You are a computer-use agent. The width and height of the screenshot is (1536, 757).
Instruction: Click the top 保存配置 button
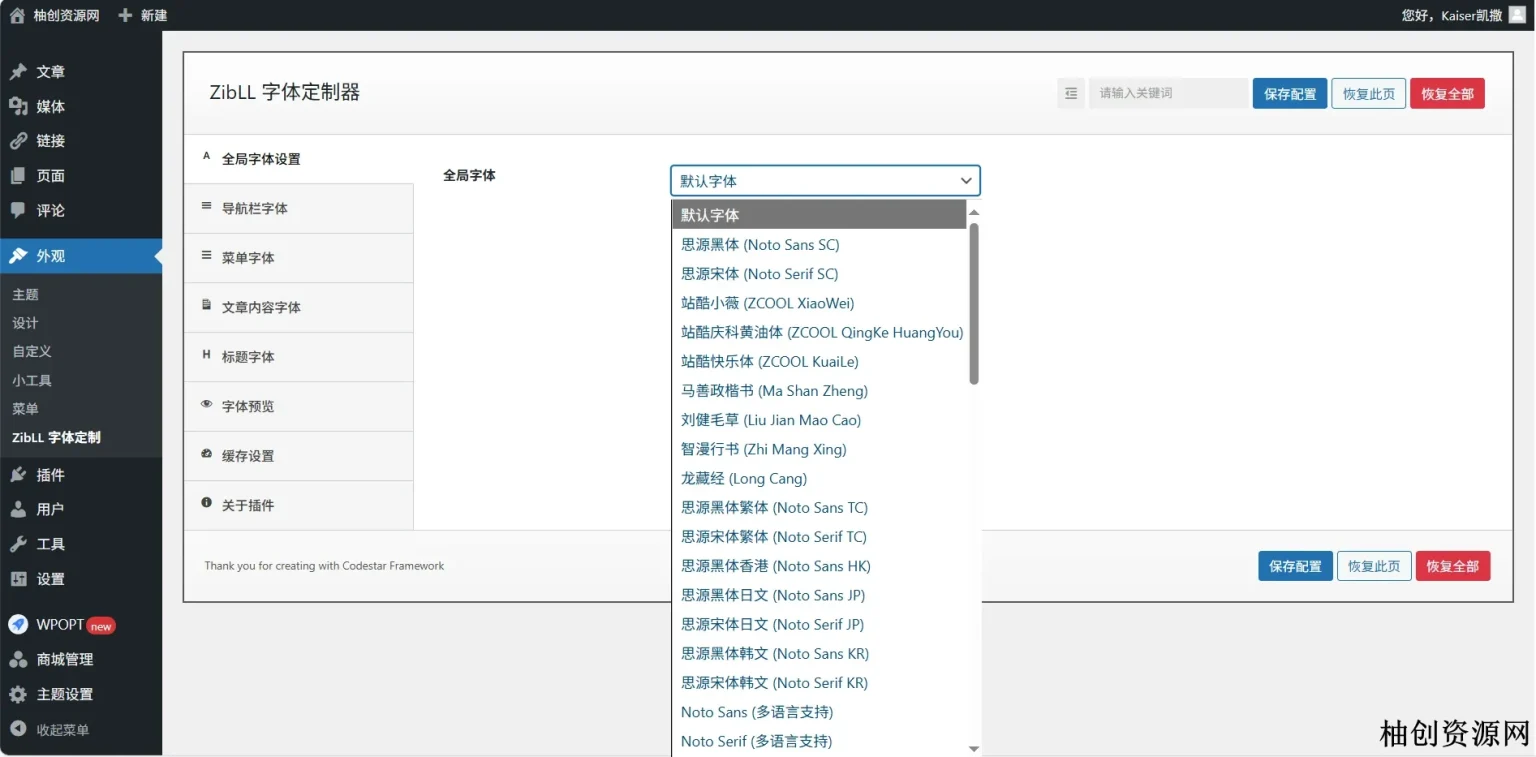pos(1289,94)
